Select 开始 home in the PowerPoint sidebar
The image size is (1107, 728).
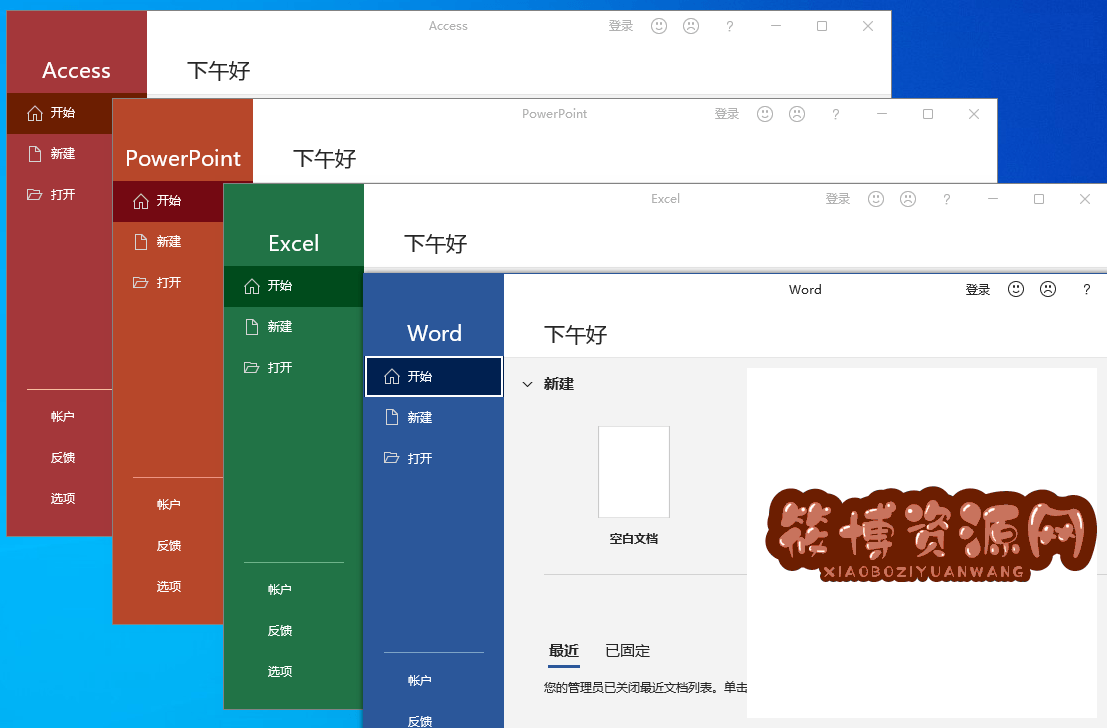[x=168, y=201]
